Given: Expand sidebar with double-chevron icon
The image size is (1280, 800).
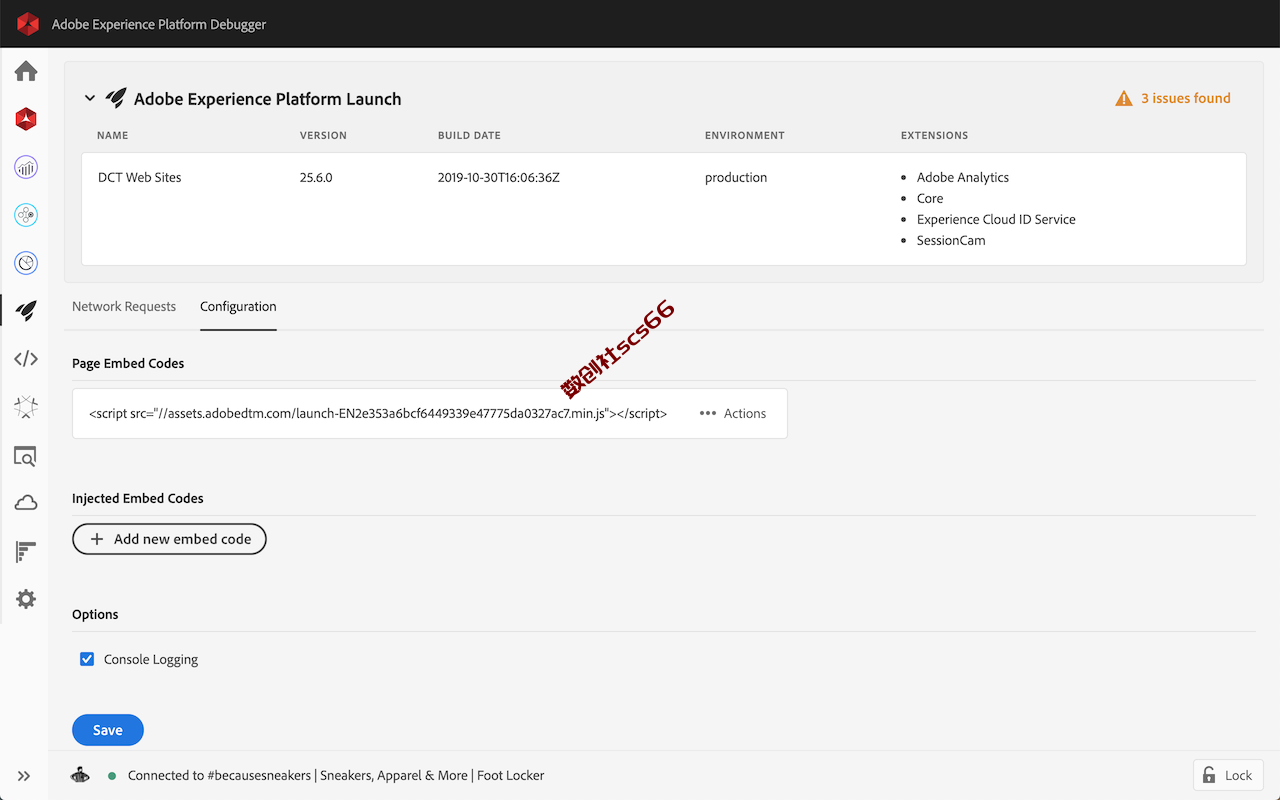Looking at the screenshot, I should coord(24,776).
